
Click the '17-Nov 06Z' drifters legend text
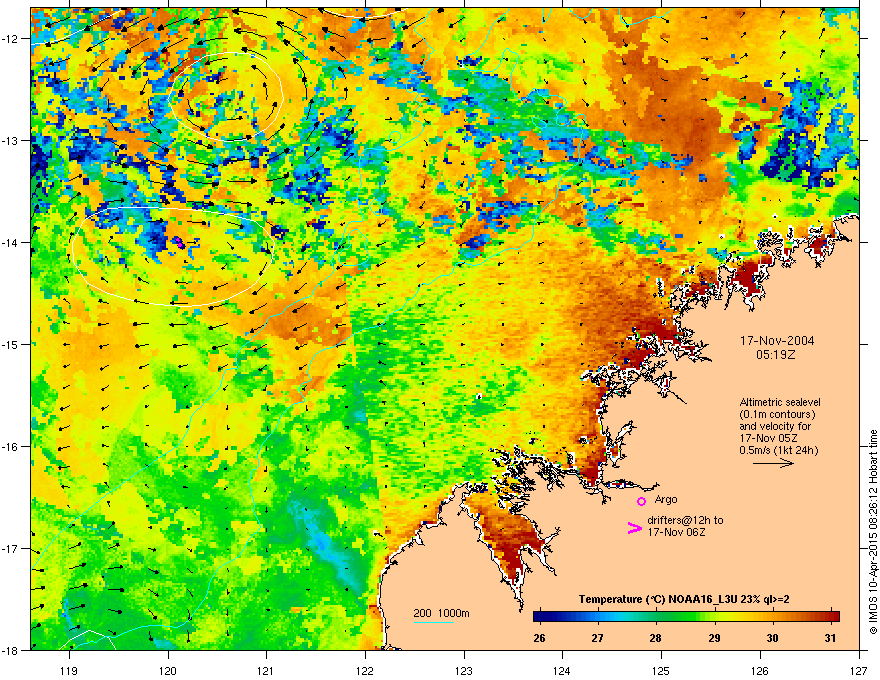point(676,532)
